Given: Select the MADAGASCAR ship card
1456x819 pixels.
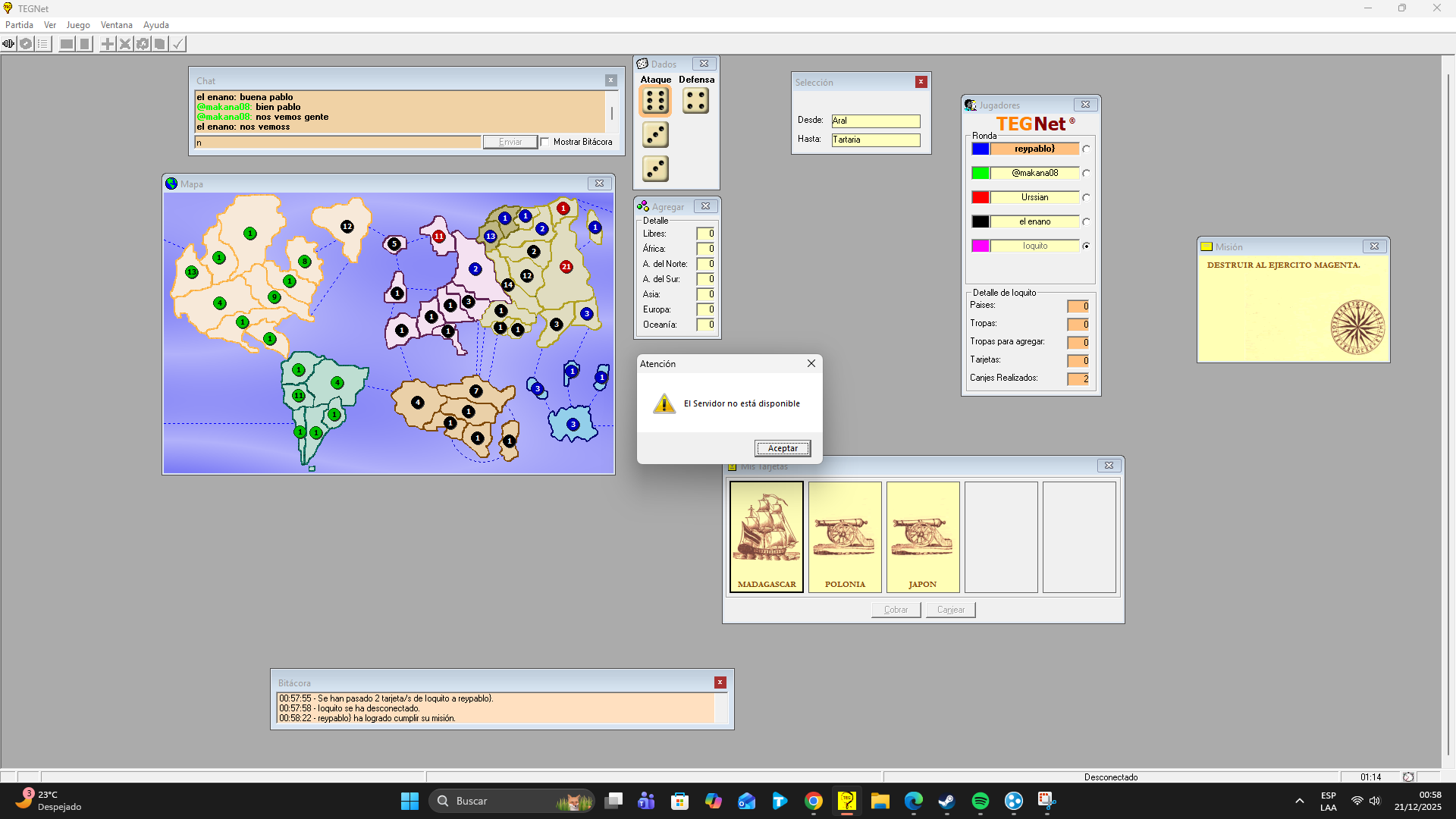Looking at the screenshot, I should 766,536.
